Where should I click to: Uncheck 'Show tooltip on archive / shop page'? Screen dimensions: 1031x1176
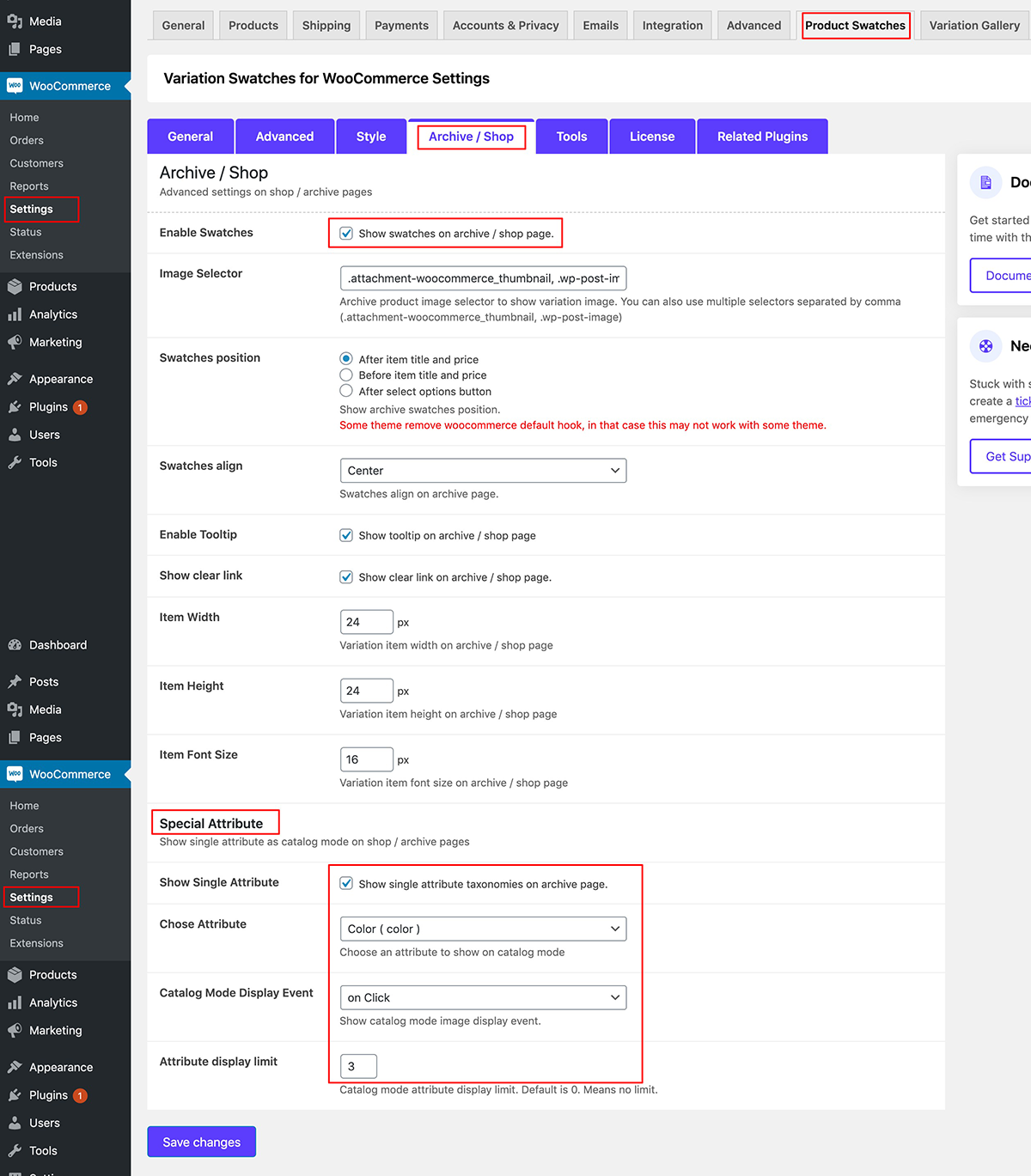click(346, 535)
